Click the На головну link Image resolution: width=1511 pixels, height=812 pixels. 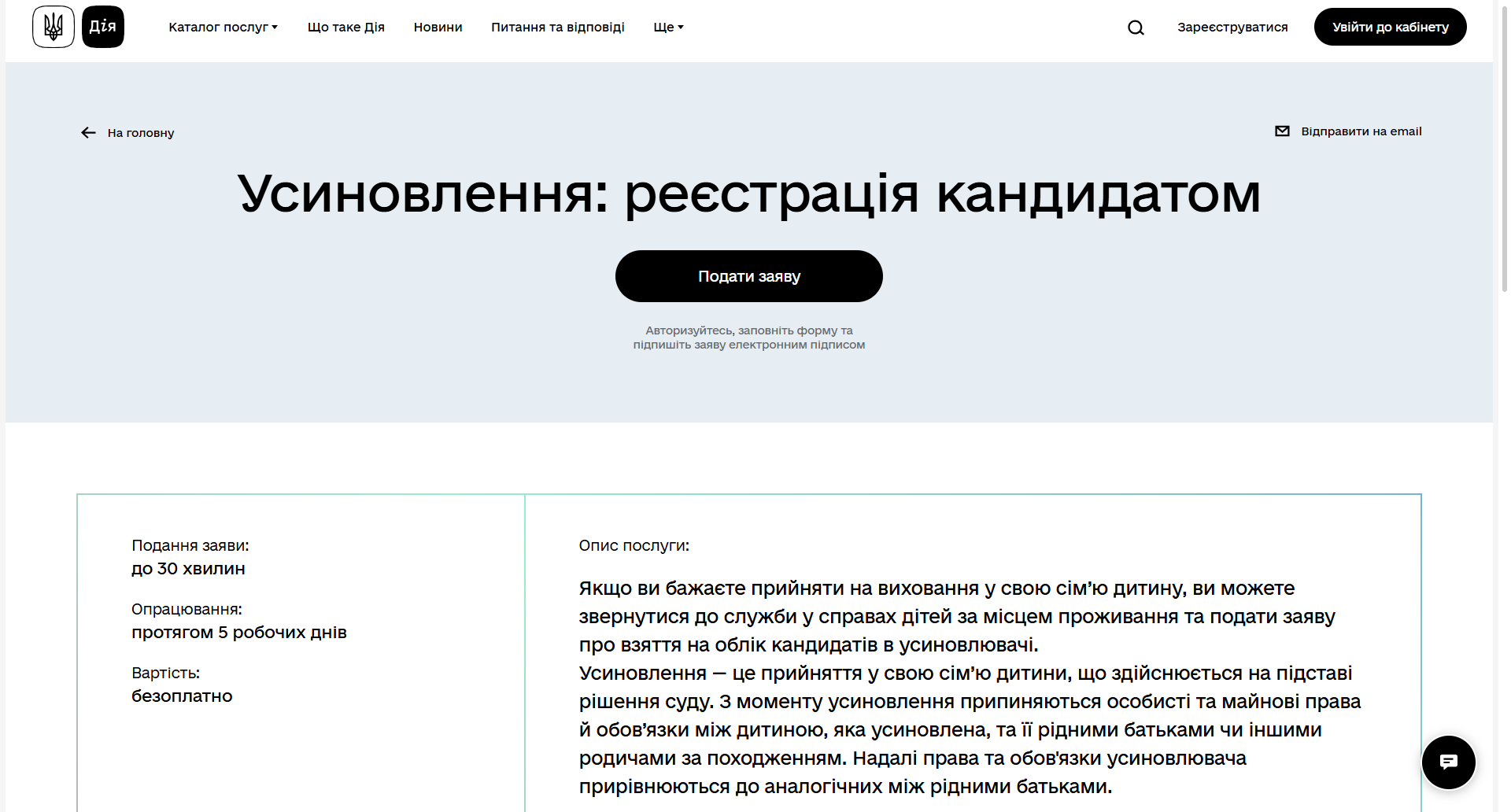coord(141,133)
